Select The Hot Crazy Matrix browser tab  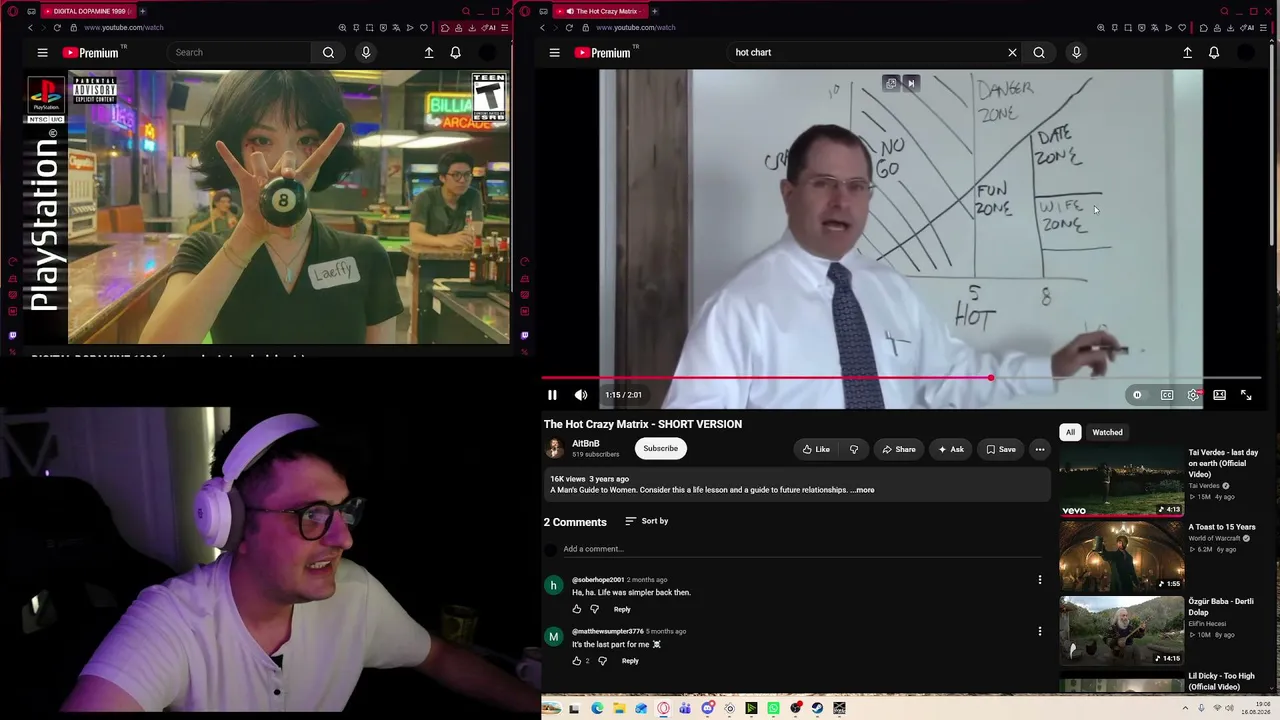click(600, 11)
